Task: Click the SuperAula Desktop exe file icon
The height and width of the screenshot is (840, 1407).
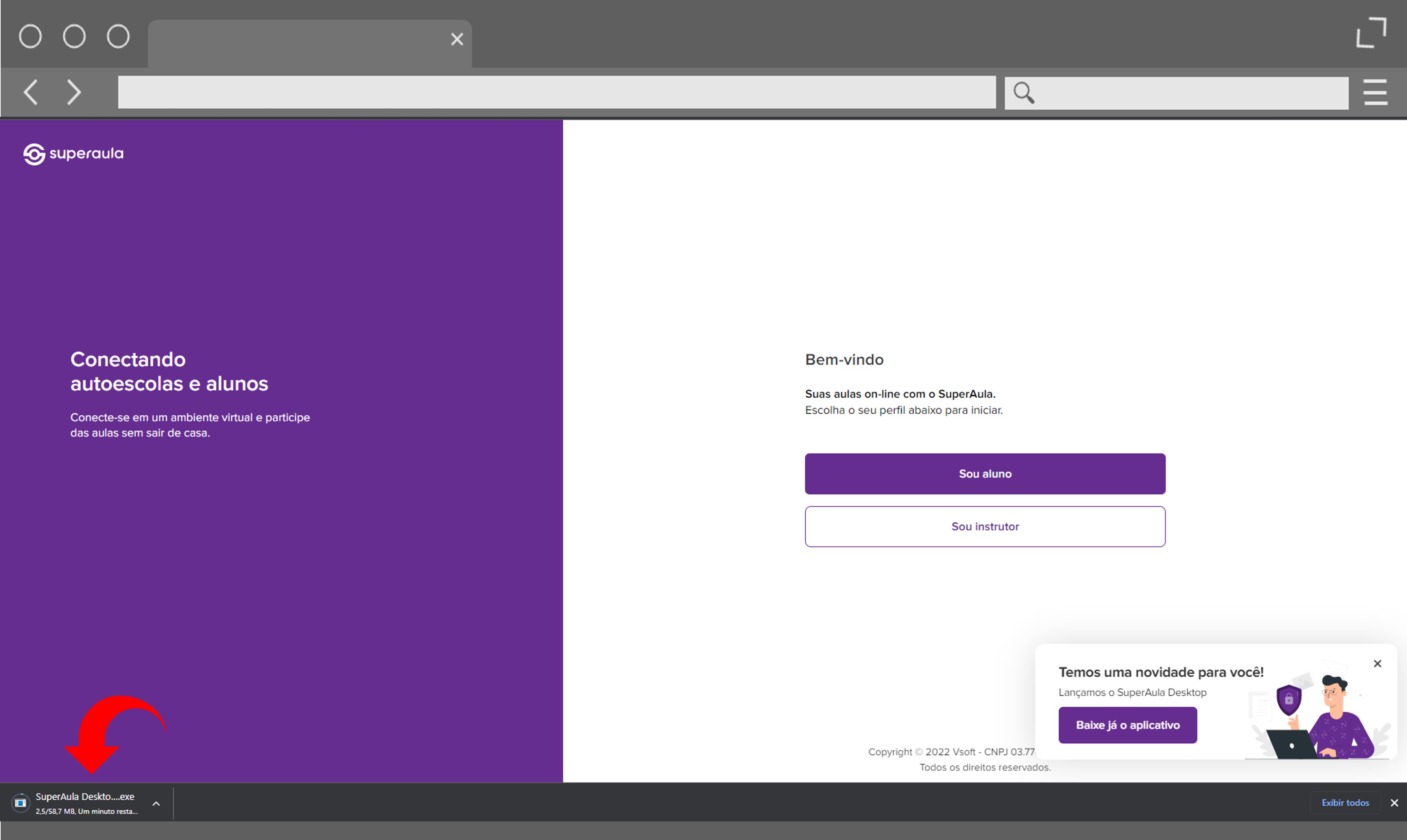Action: coord(20,803)
